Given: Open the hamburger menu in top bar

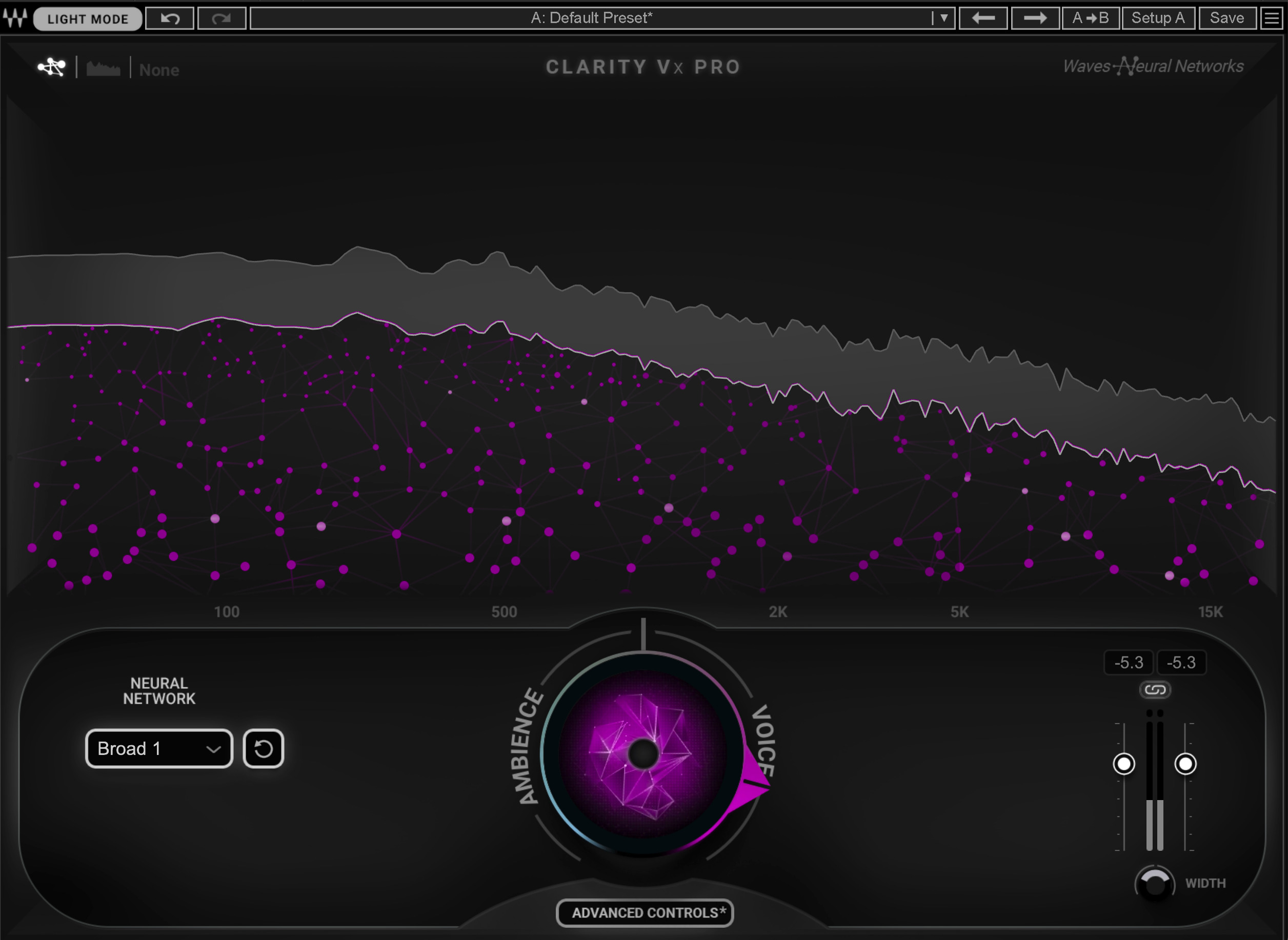Looking at the screenshot, I should coord(1272,18).
